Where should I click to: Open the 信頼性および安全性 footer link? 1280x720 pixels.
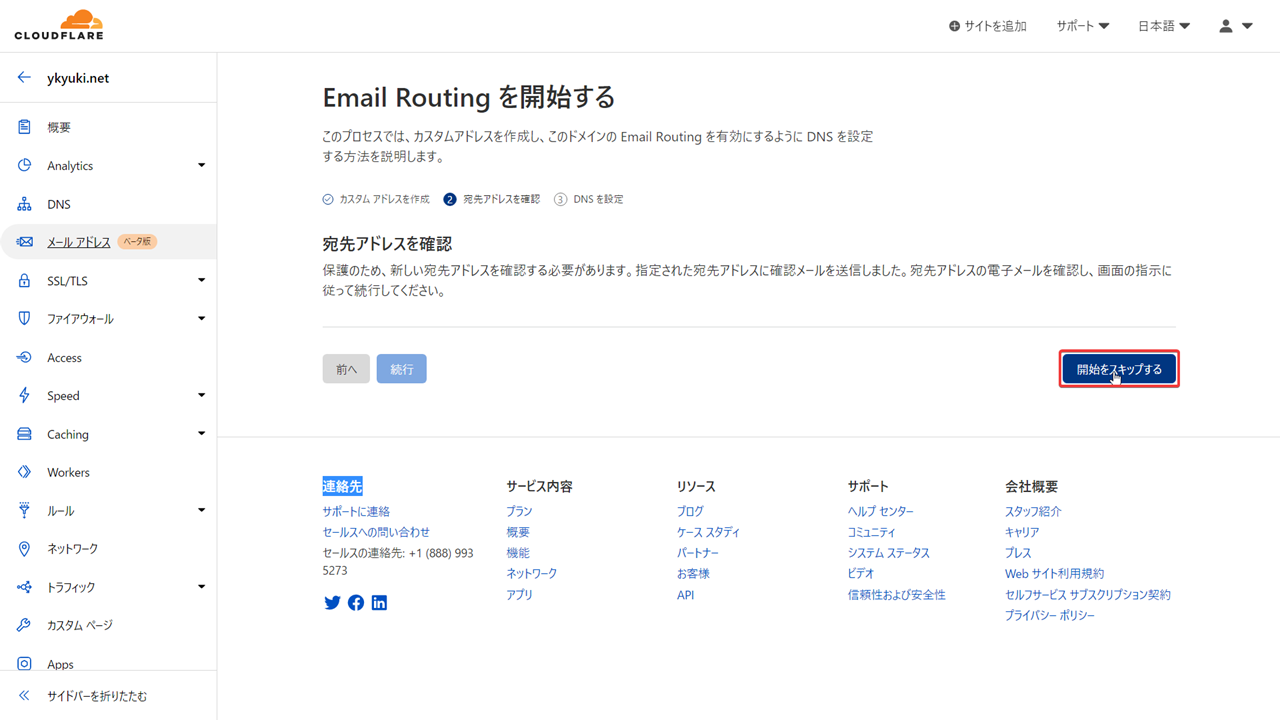tap(896, 595)
